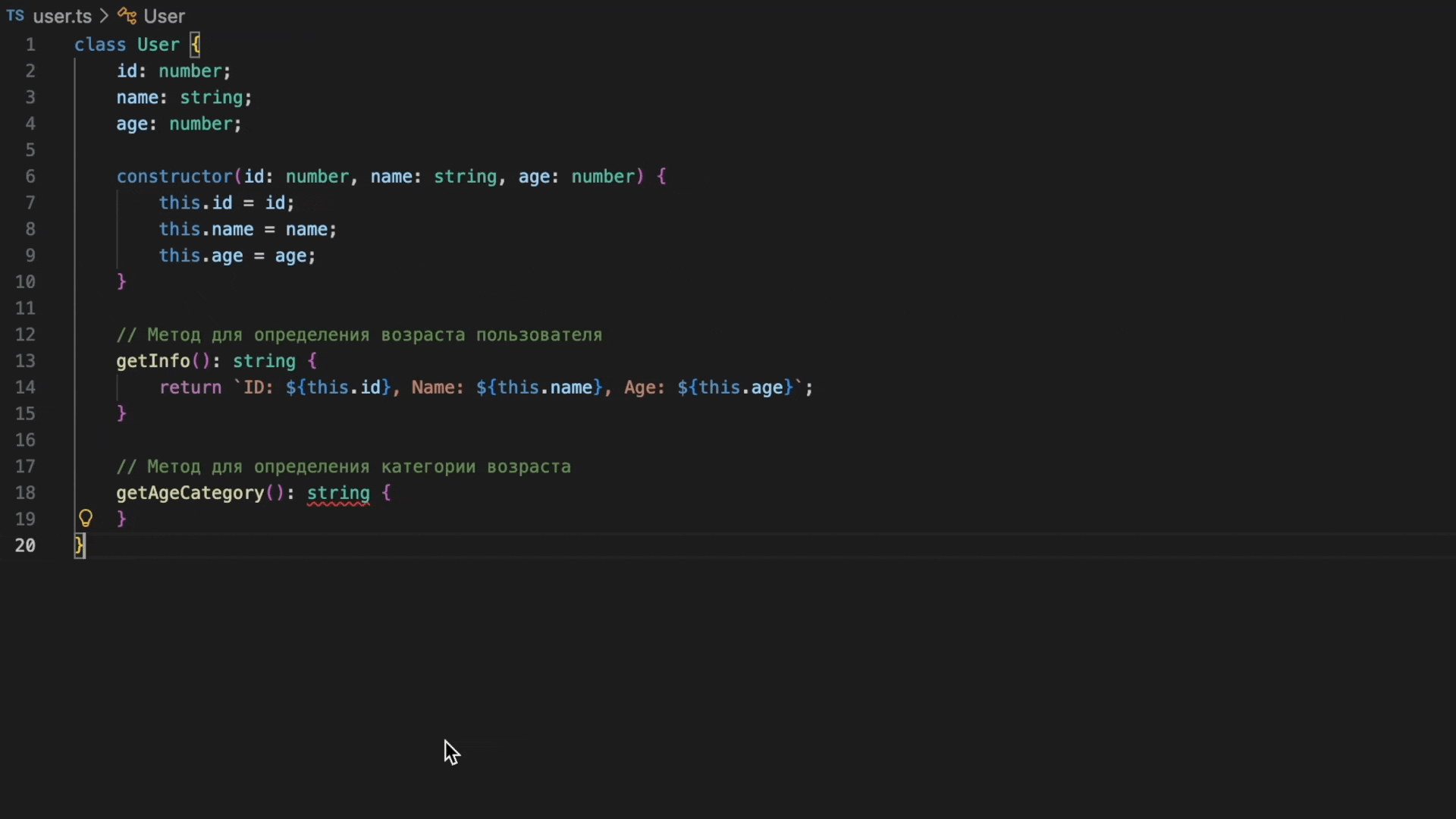
Task: Click the TS file icon in breadcrumb
Action: point(15,16)
